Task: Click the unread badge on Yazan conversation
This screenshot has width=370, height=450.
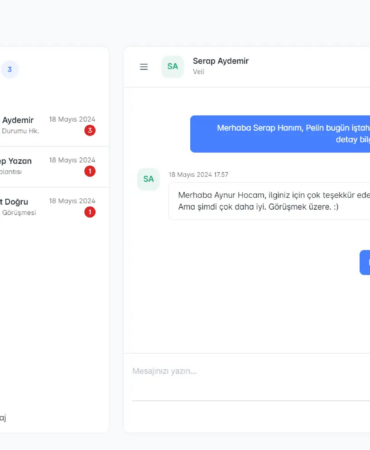Action: 90,171
